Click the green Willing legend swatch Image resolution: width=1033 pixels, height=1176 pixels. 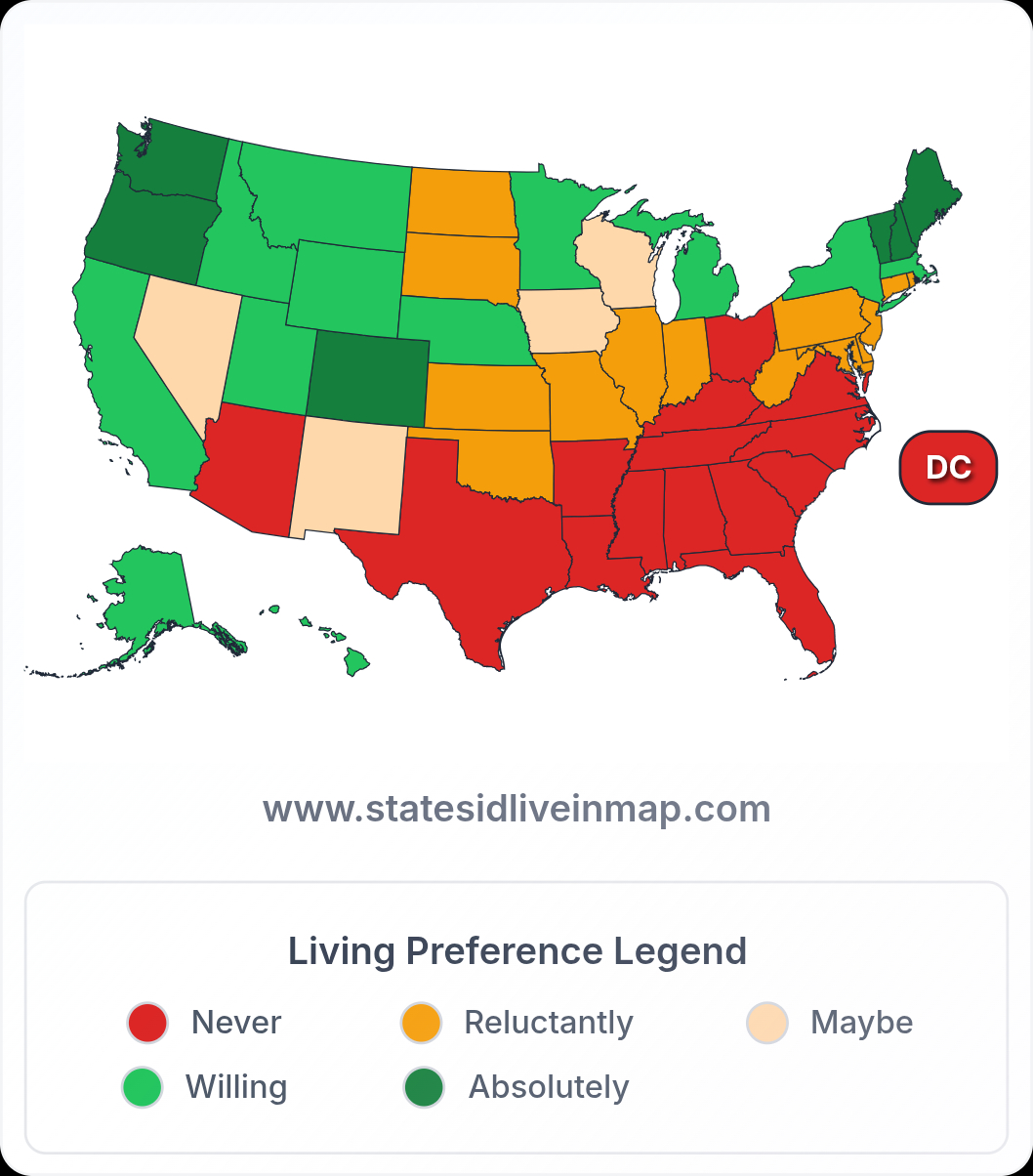point(143,1087)
